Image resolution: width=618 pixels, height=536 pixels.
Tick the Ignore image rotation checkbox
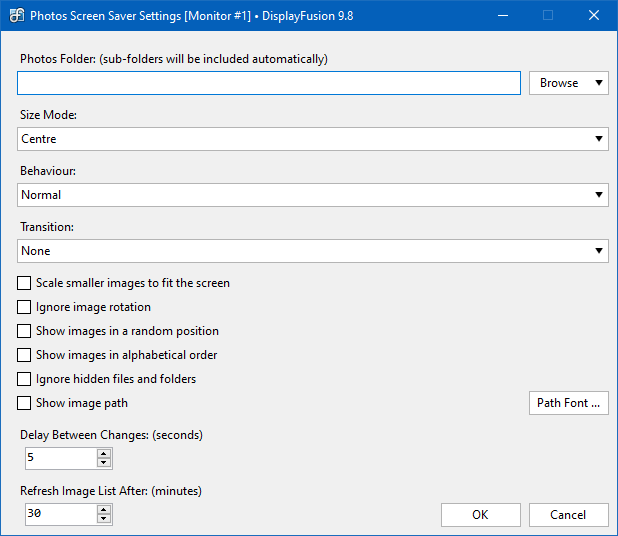click(24, 307)
